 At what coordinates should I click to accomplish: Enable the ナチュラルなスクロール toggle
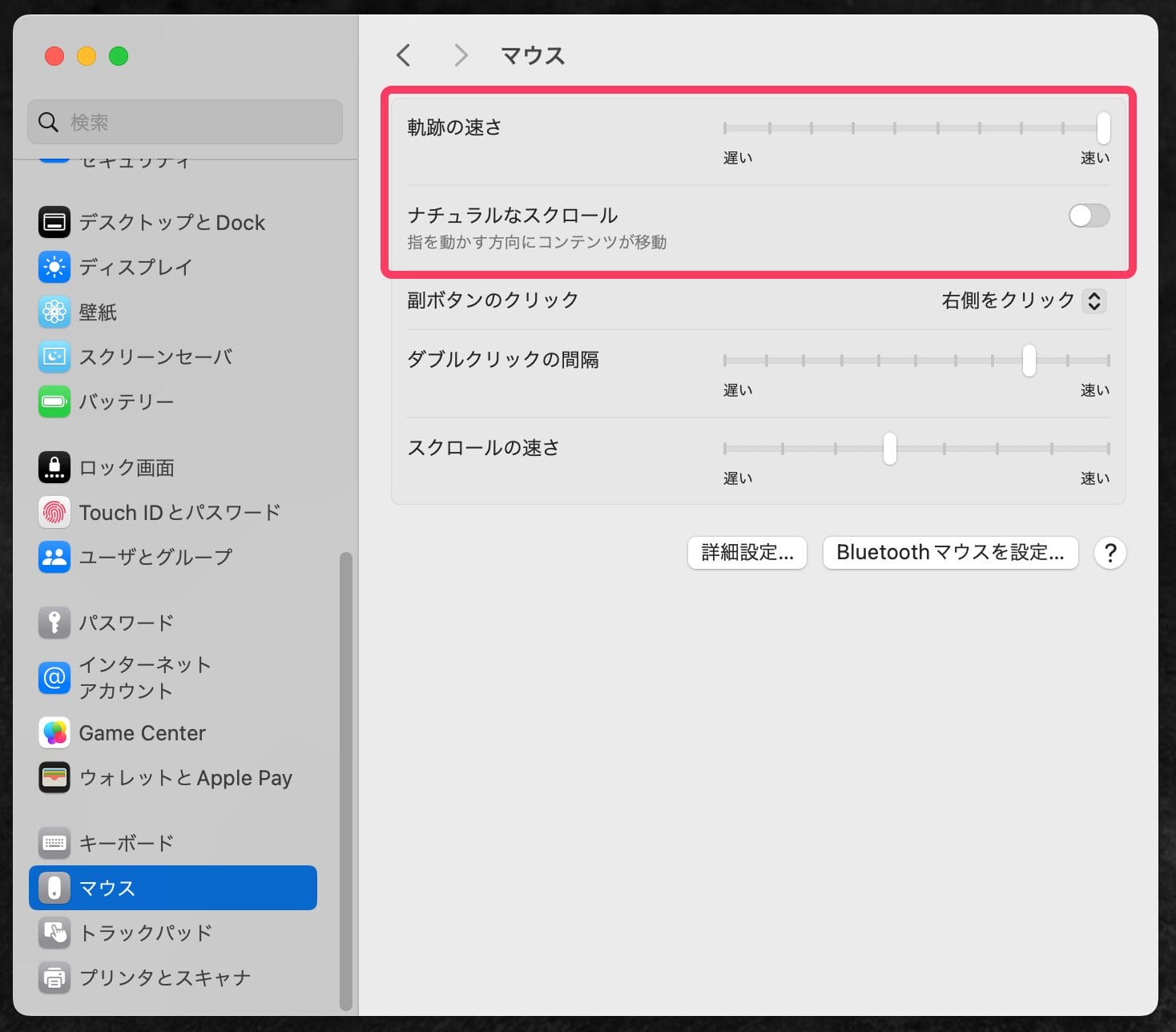point(1089,216)
